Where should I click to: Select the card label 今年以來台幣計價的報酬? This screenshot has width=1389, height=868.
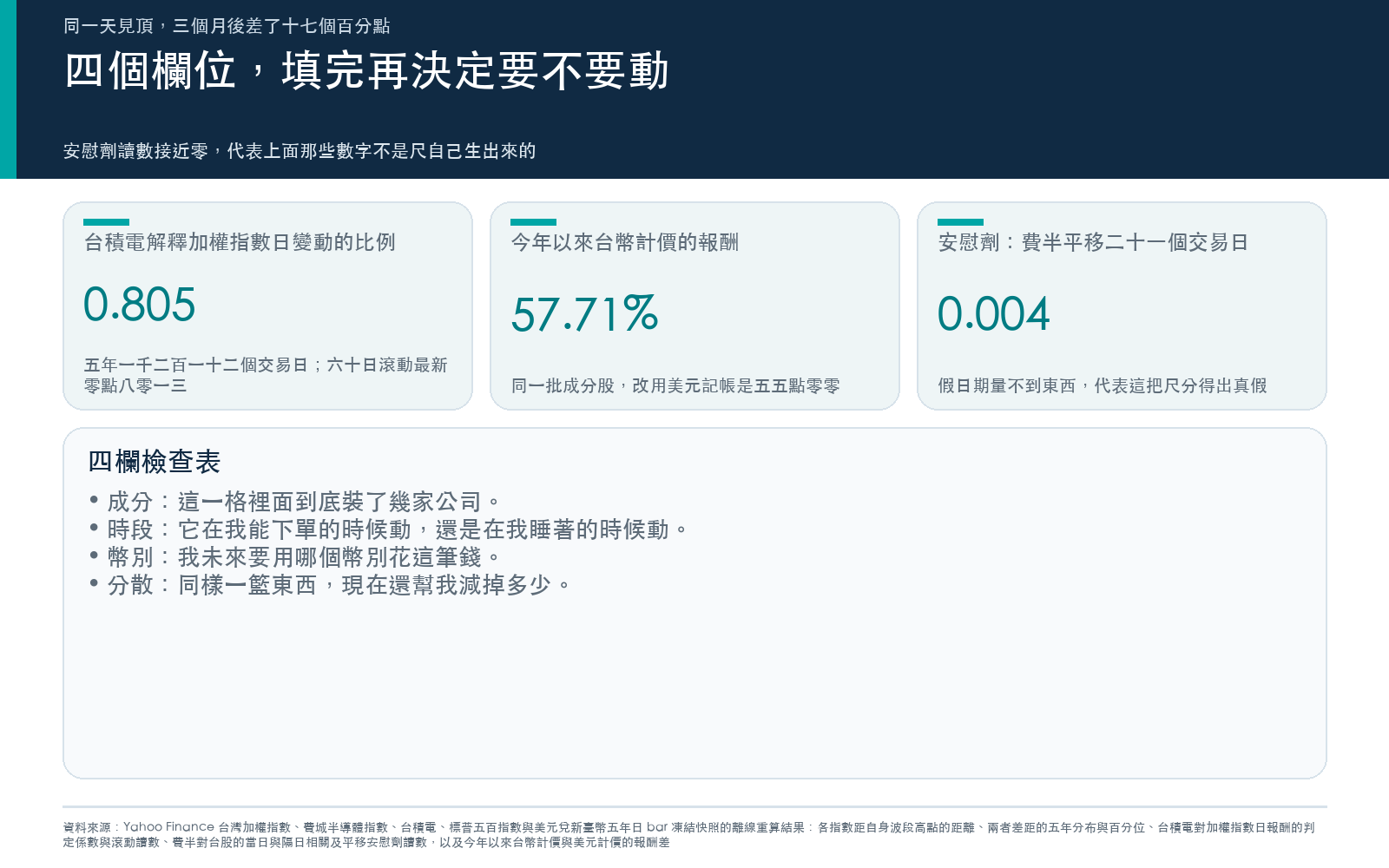(x=625, y=242)
